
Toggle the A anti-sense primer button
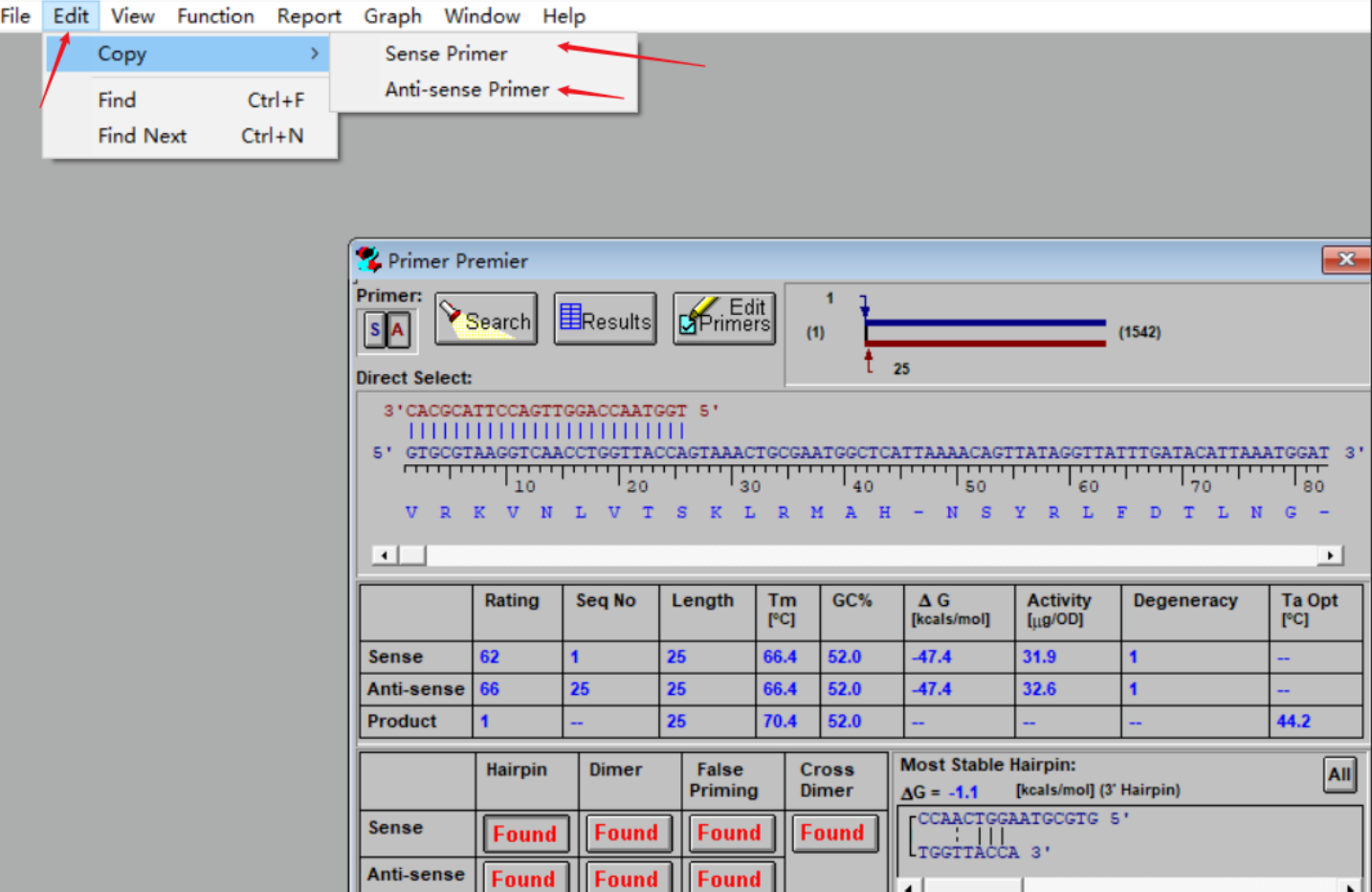pos(397,331)
